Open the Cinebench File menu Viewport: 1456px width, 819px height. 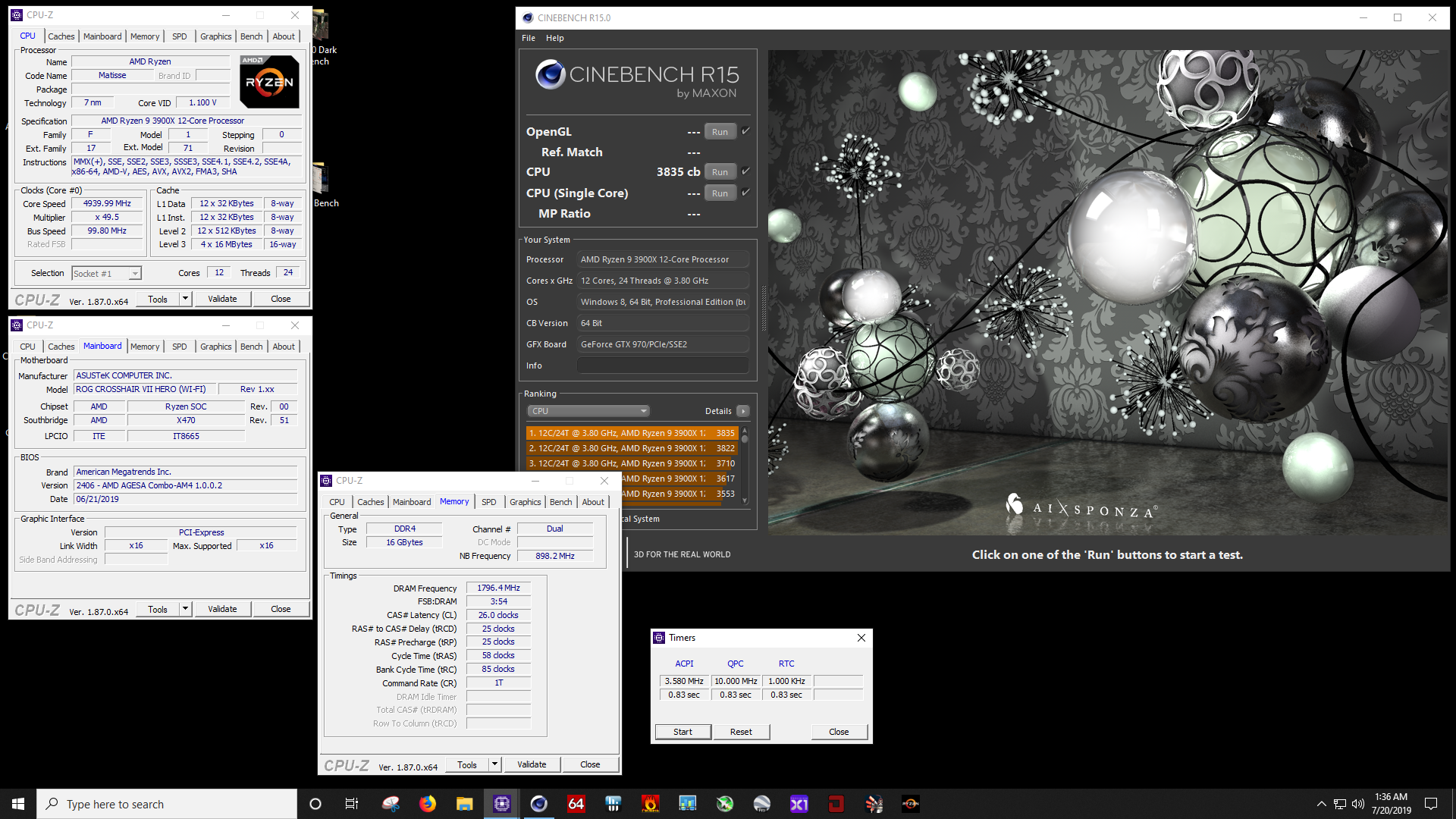pos(529,38)
